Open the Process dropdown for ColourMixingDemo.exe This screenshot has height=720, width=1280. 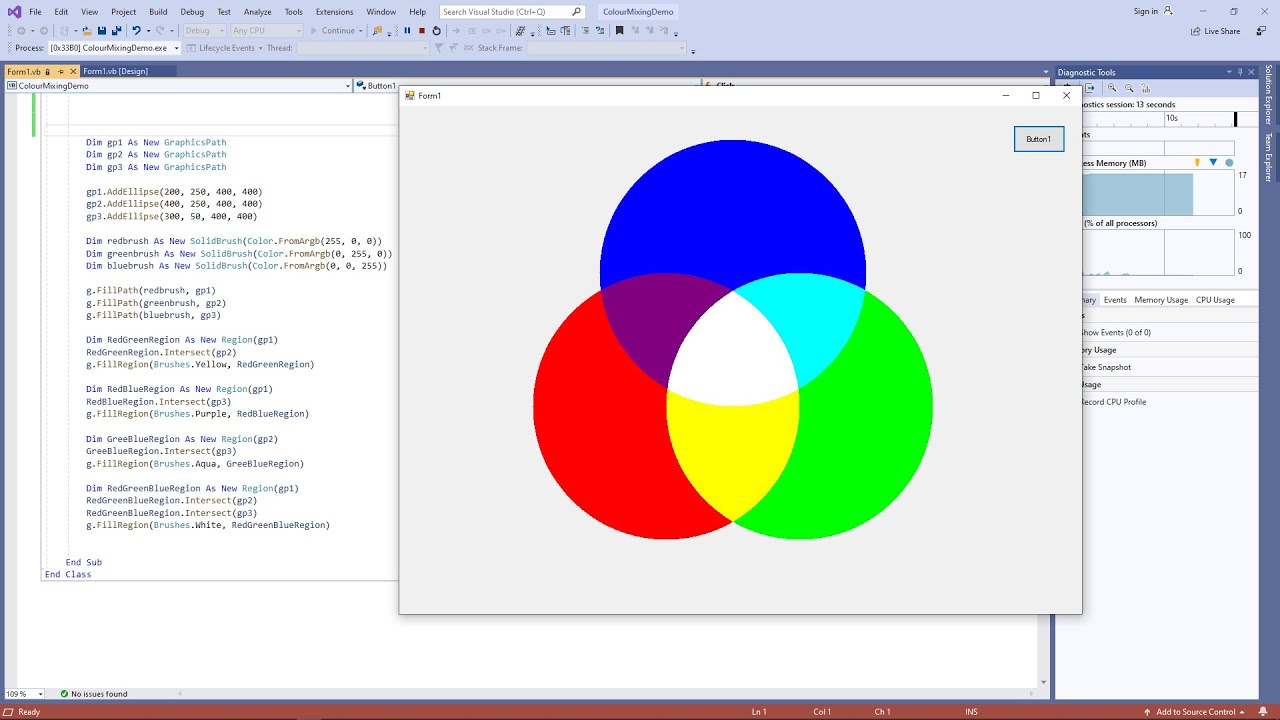tap(176, 47)
